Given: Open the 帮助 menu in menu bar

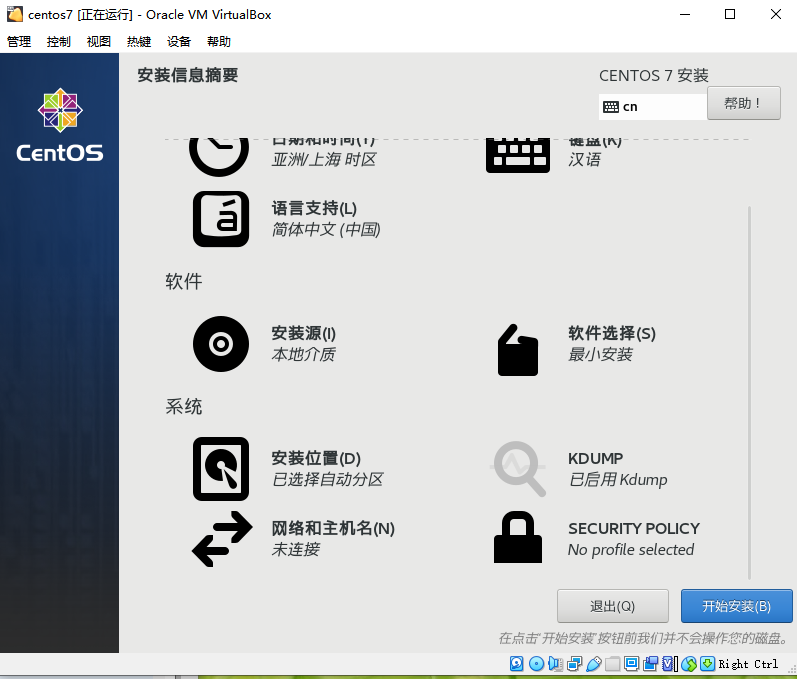Looking at the screenshot, I should pos(219,41).
